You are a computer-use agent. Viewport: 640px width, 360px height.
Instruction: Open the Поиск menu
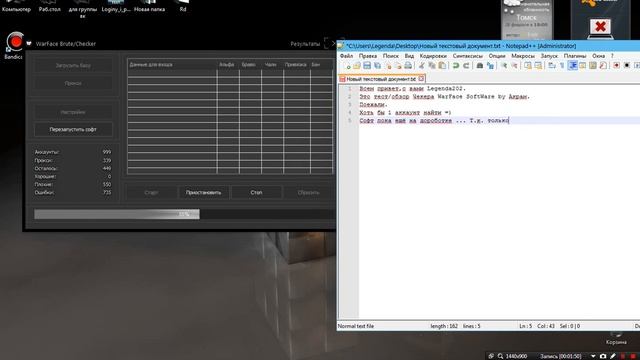click(x=391, y=56)
